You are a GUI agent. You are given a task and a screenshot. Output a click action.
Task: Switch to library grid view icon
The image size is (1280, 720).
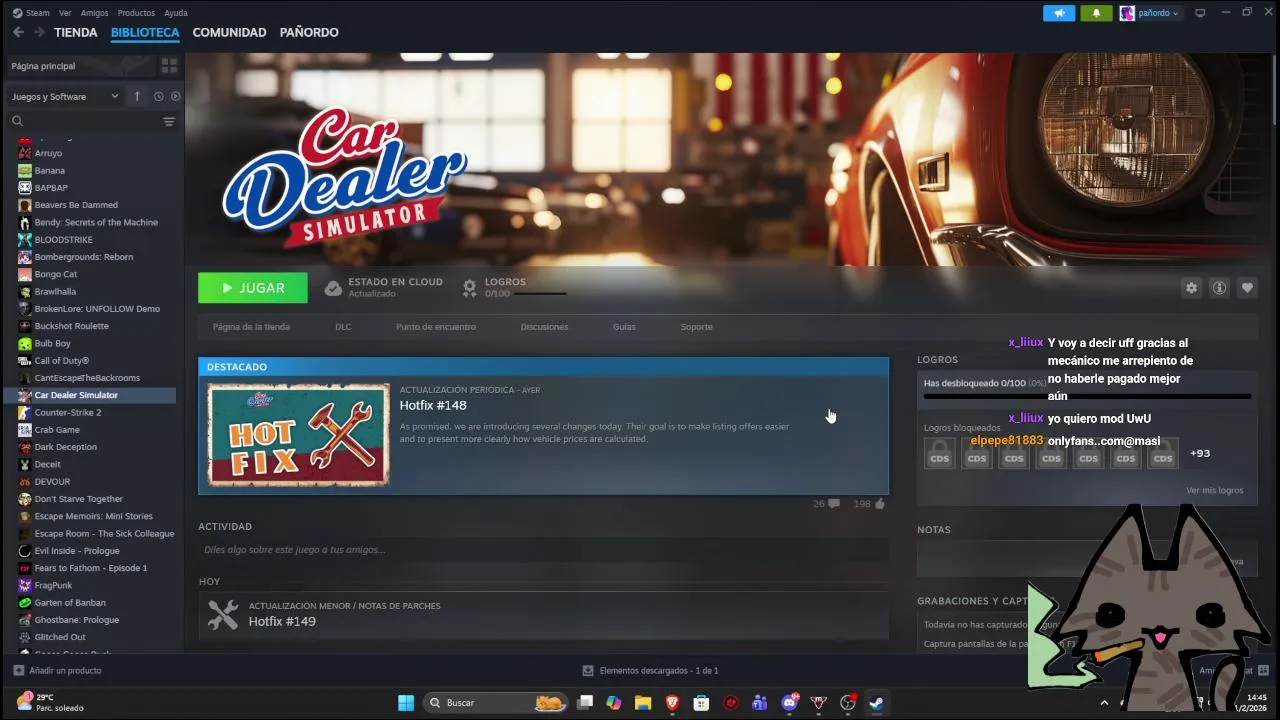coord(169,66)
